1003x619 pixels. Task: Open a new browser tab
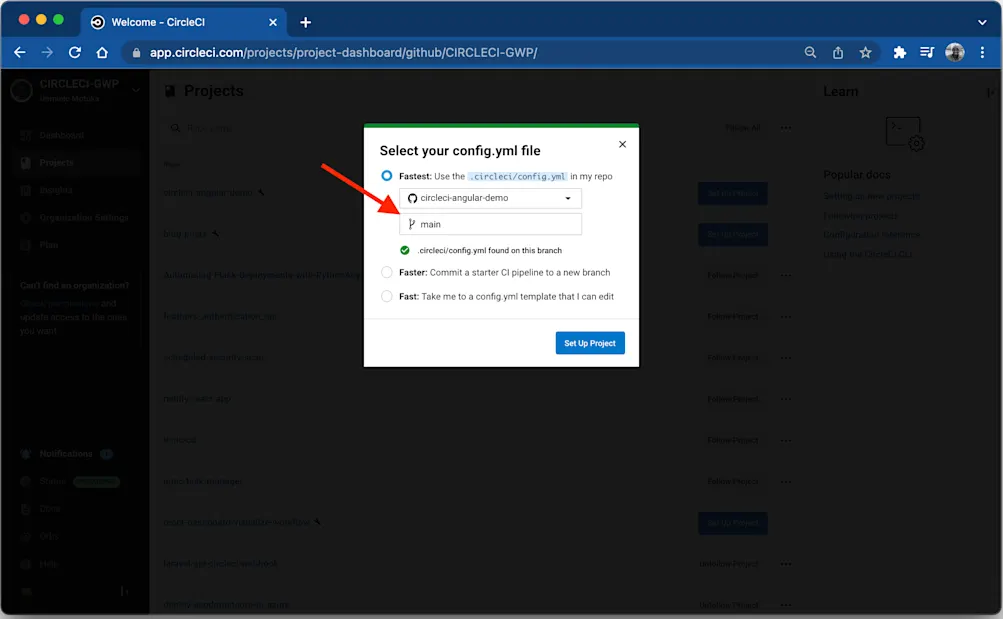click(306, 22)
